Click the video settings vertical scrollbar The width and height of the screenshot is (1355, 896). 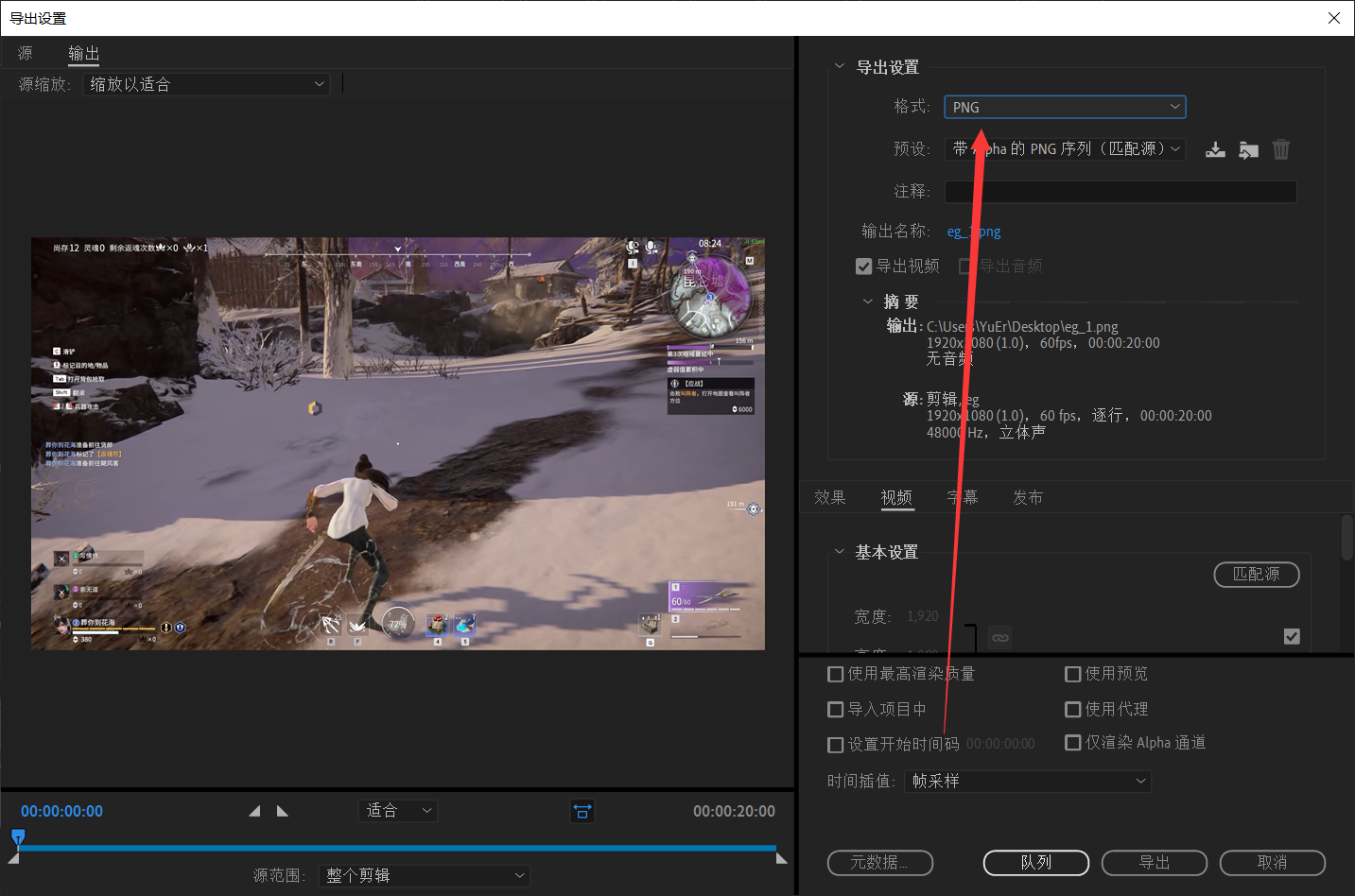pyautogui.click(x=1347, y=537)
